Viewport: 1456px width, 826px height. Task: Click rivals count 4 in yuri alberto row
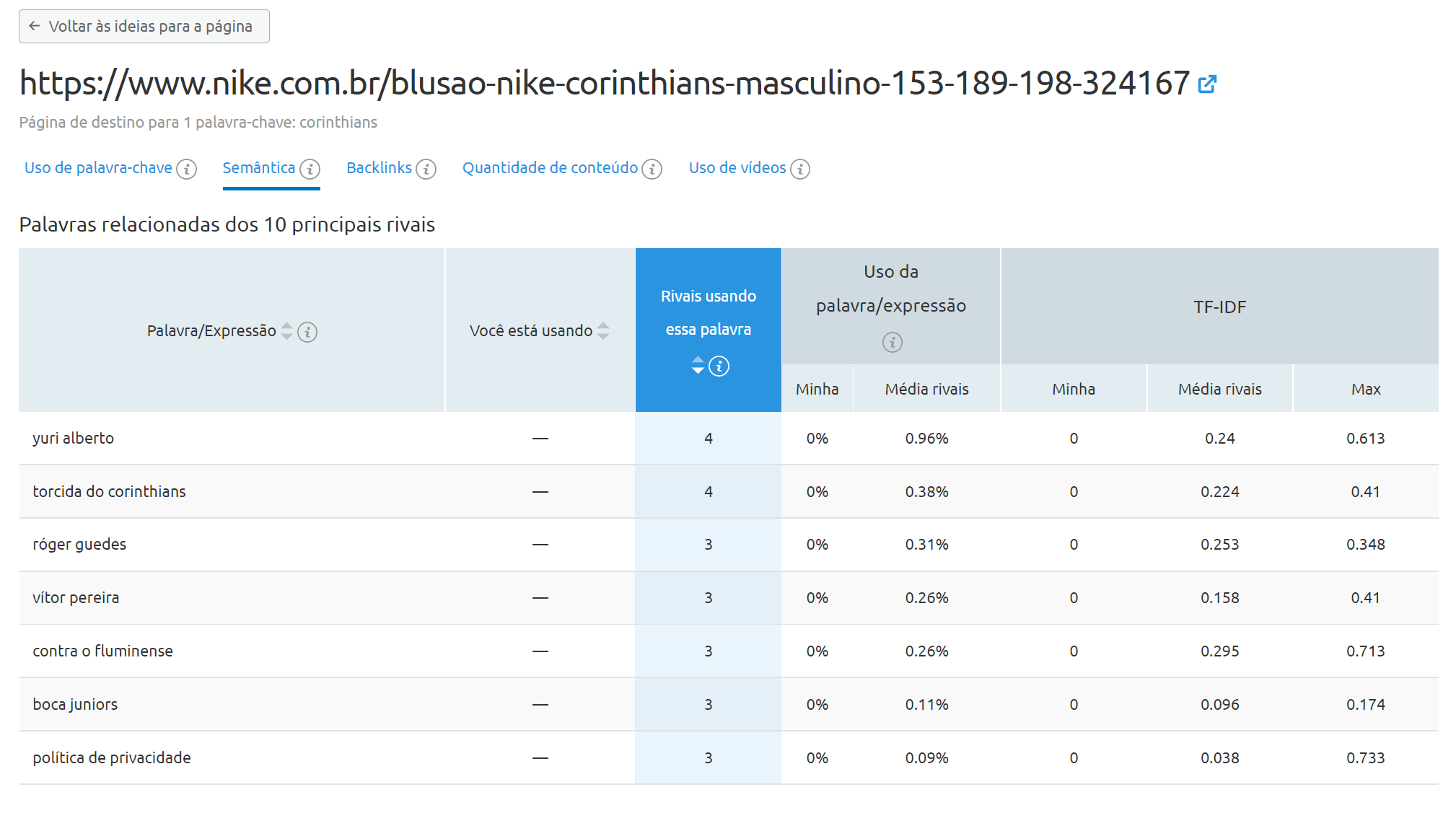pyautogui.click(x=709, y=439)
